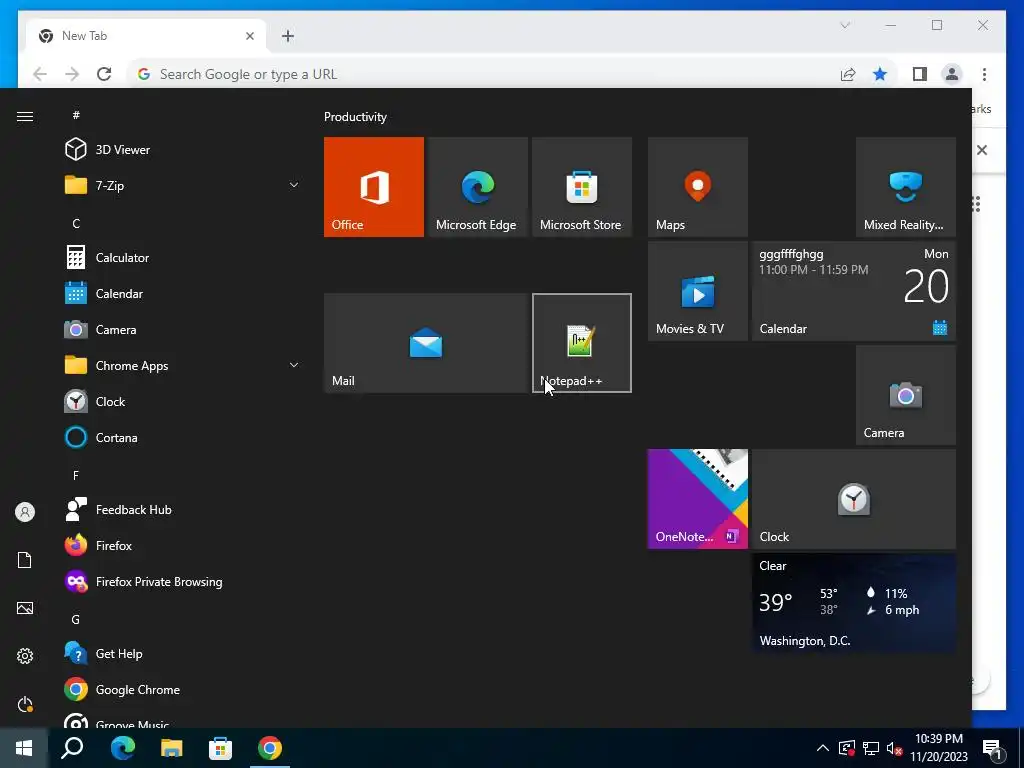This screenshot has height=768, width=1024.
Task: Open Chrome three-dot menu
Action: point(984,74)
